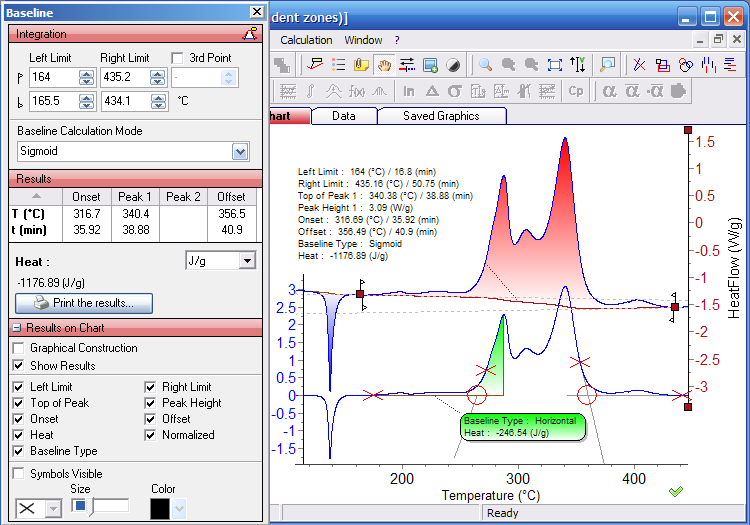Click Print the results button

(x=84, y=303)
